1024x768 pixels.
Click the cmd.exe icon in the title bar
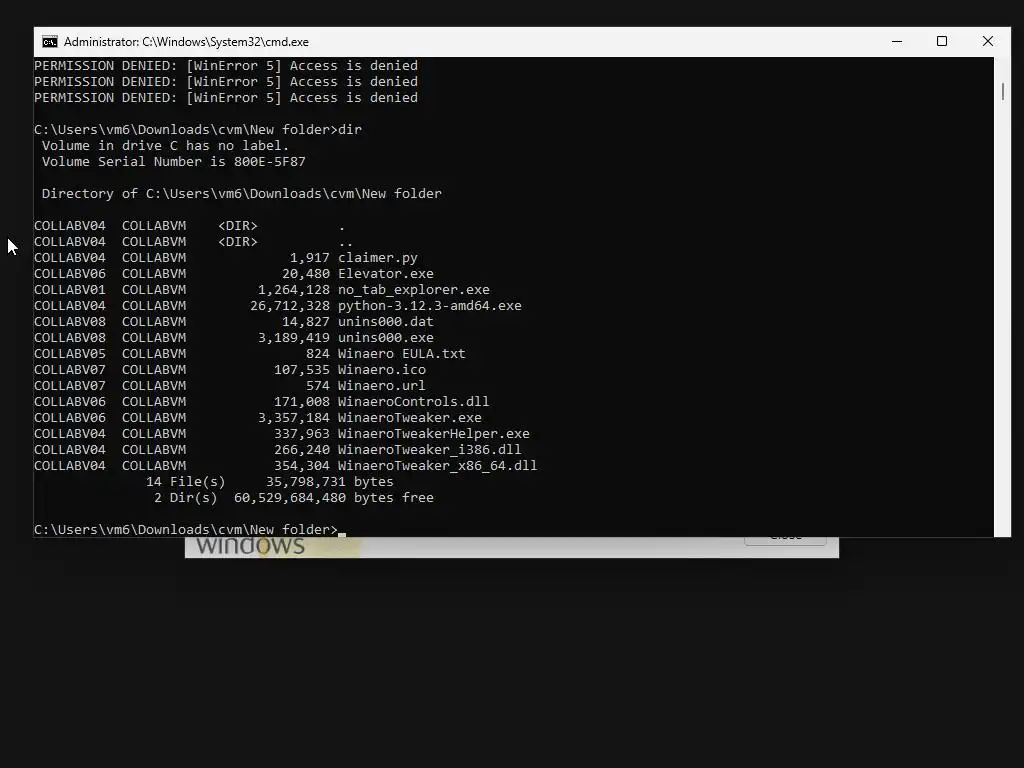pos(50,42)
